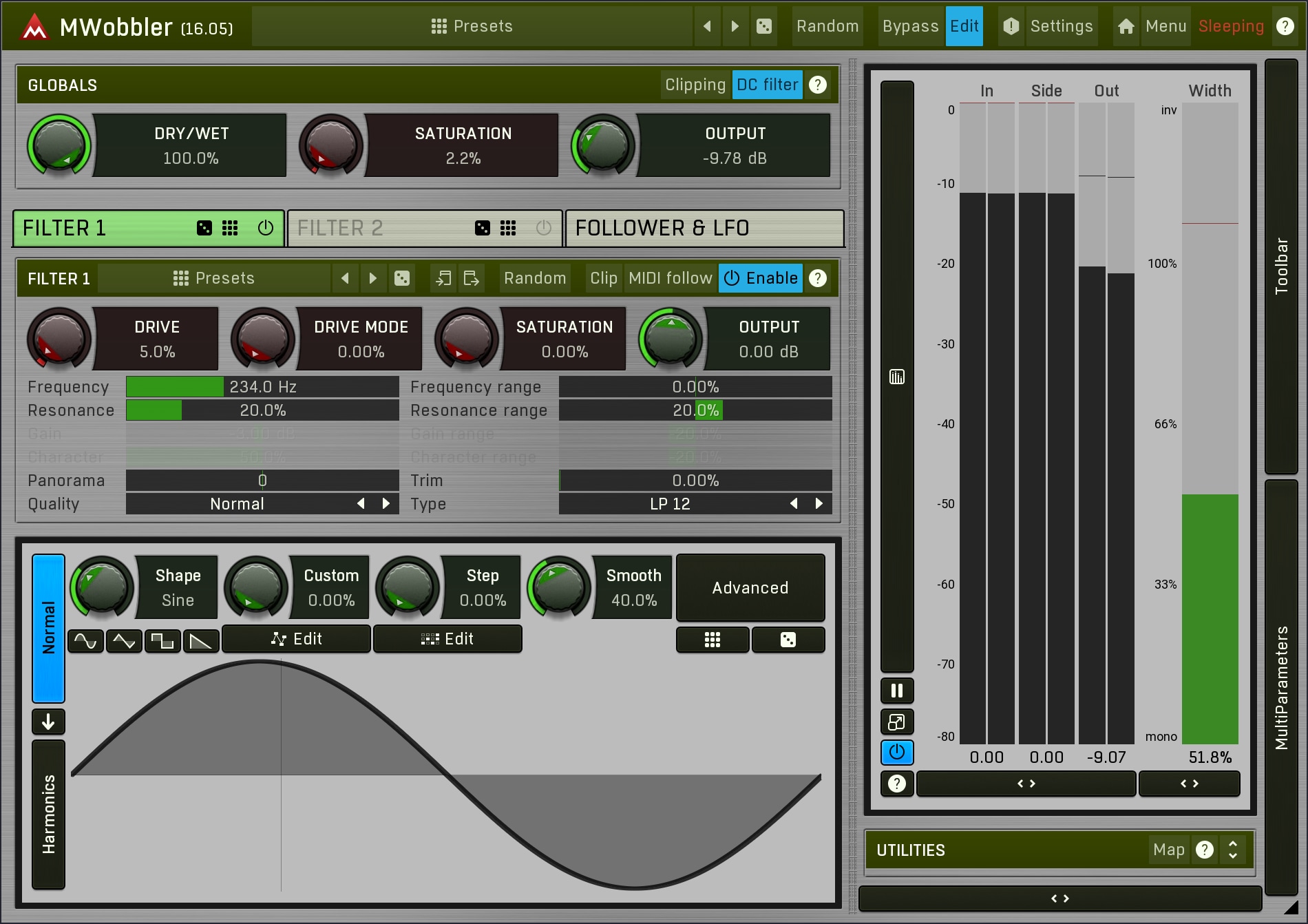Toggle the DC filter option

[767, 85]
